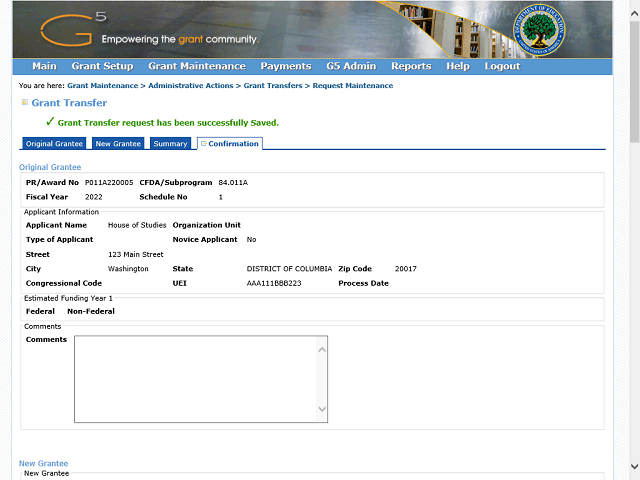Viewport: 640px width, 480px height.
Task: Click the Non-Federal label
Action: [91, 311]
